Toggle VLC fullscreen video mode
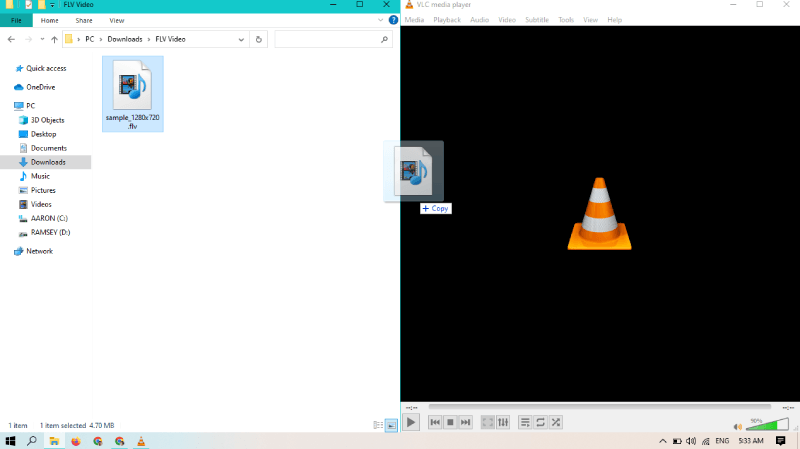This screenshot has width=800, height=449. tap(488, 422)
